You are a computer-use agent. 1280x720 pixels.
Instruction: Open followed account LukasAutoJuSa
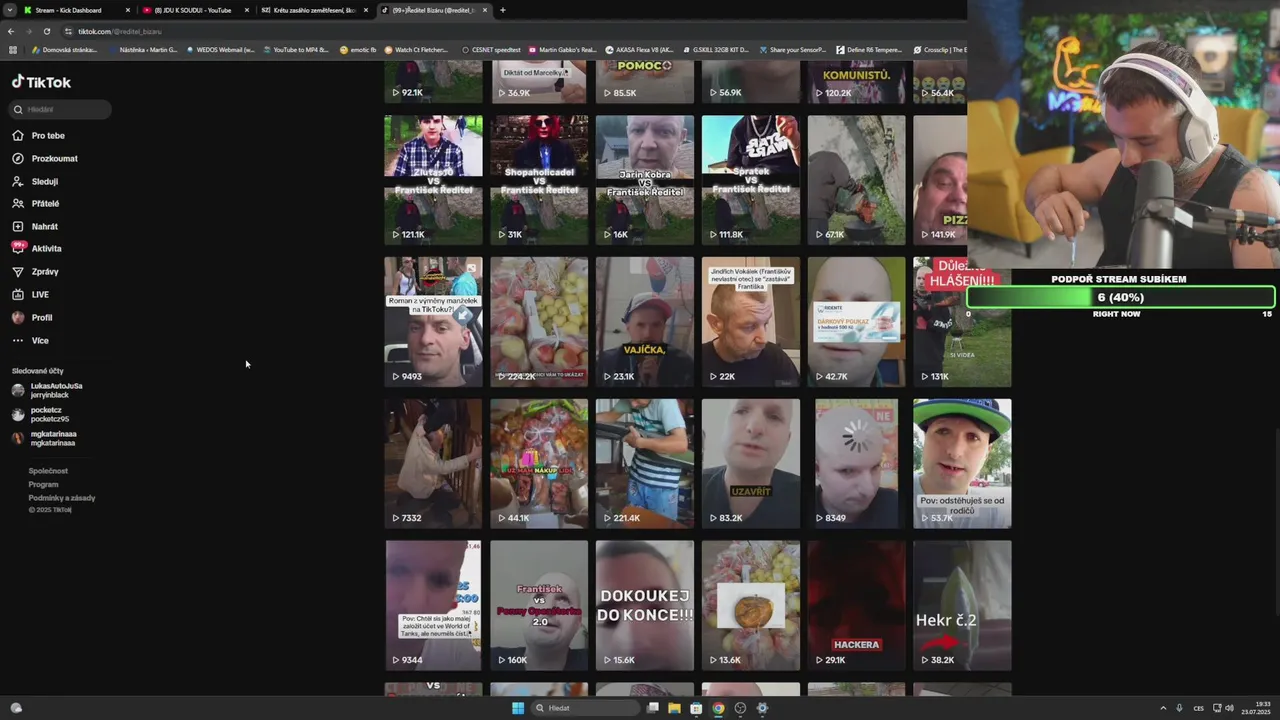pyautogui.click(x=48, y=390)
